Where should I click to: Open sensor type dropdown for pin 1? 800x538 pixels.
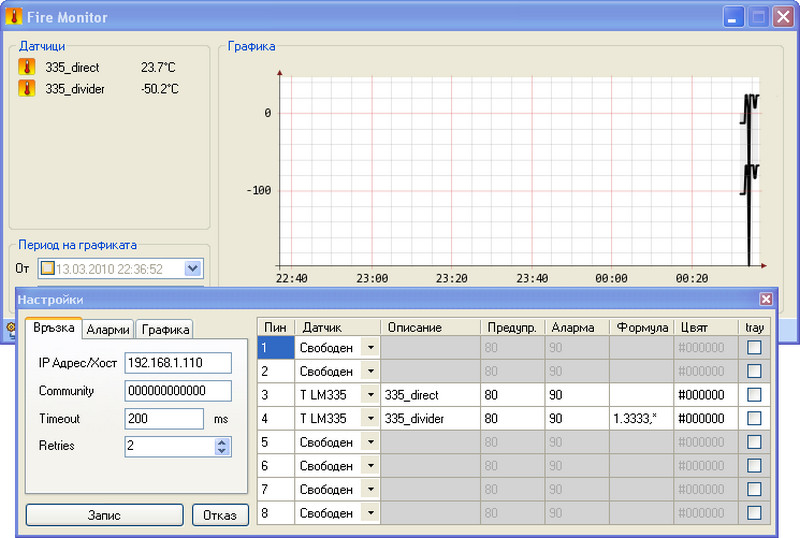coord(371,347)
